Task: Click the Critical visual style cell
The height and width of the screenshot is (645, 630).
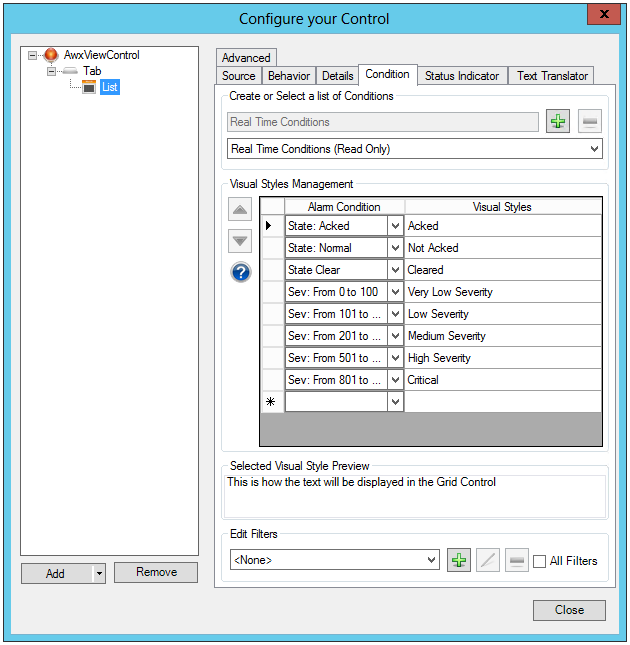Action: point(502,380)
